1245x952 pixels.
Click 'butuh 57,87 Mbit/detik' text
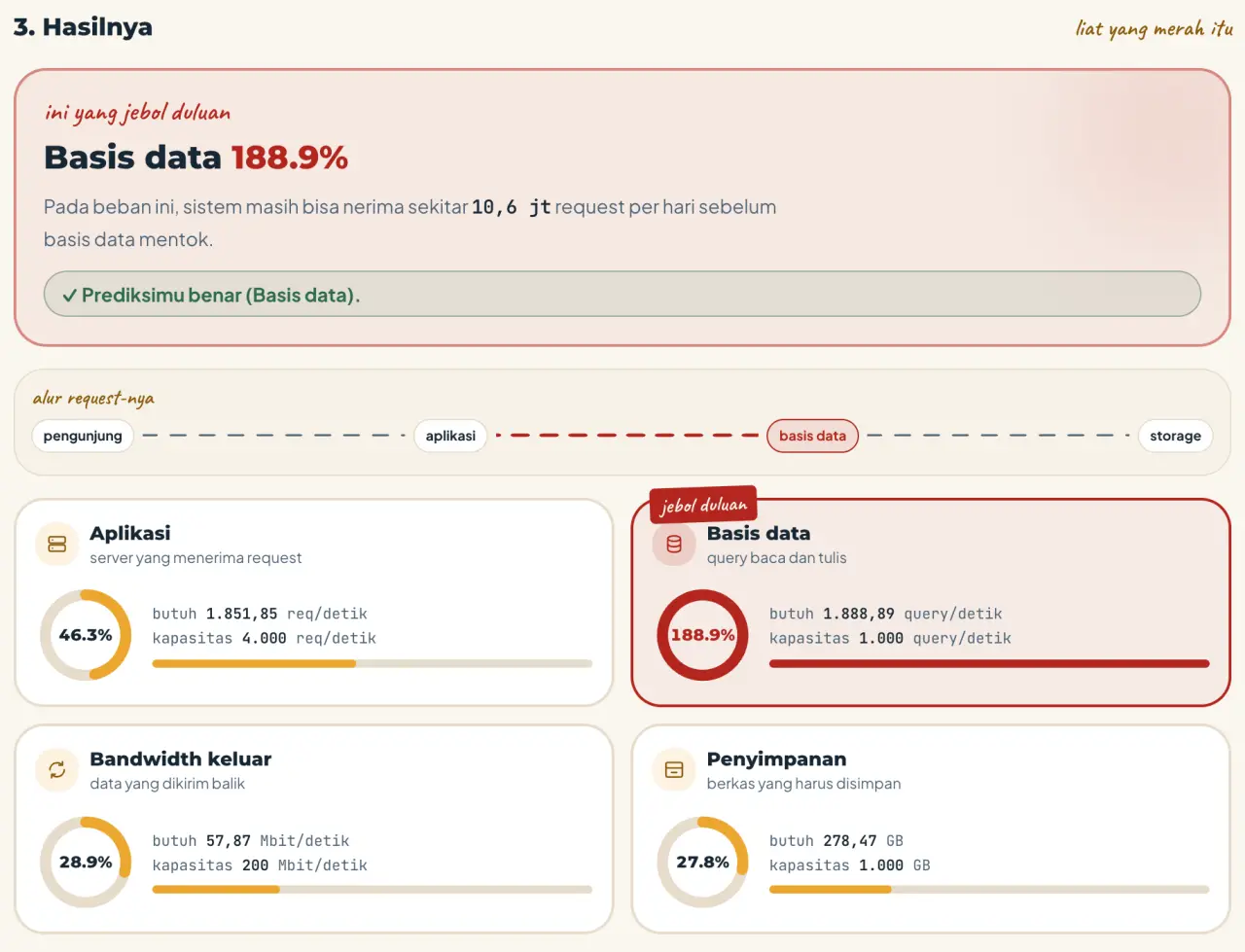coord(251,840)
